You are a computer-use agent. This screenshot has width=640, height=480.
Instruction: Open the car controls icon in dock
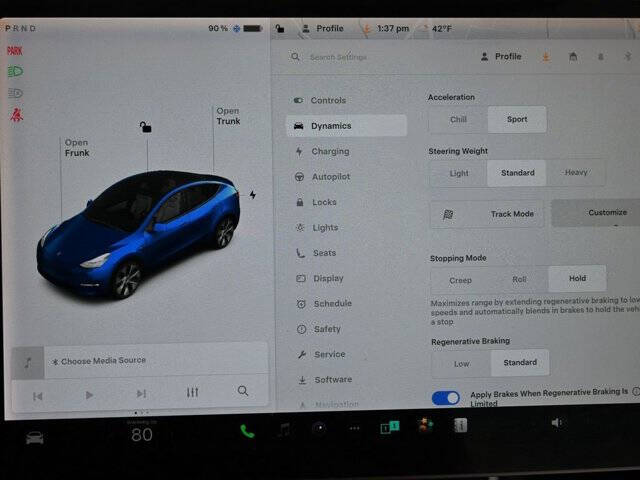pos(35,438)
